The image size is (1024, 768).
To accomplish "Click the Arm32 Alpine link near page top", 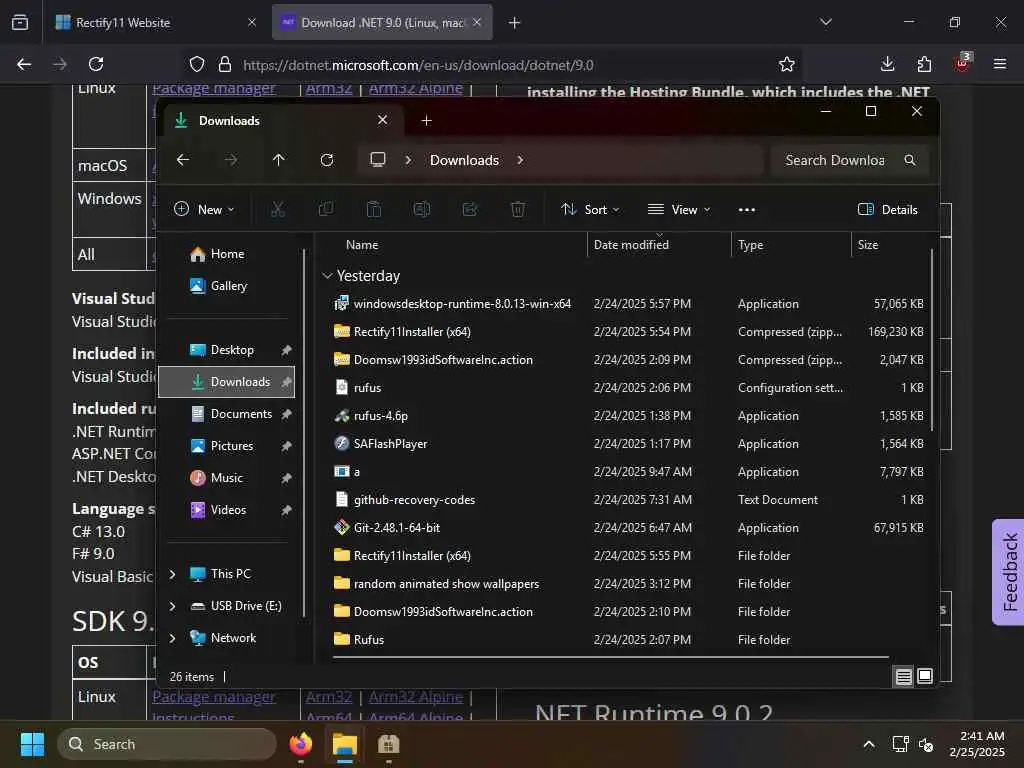I will tap(416, 88).
